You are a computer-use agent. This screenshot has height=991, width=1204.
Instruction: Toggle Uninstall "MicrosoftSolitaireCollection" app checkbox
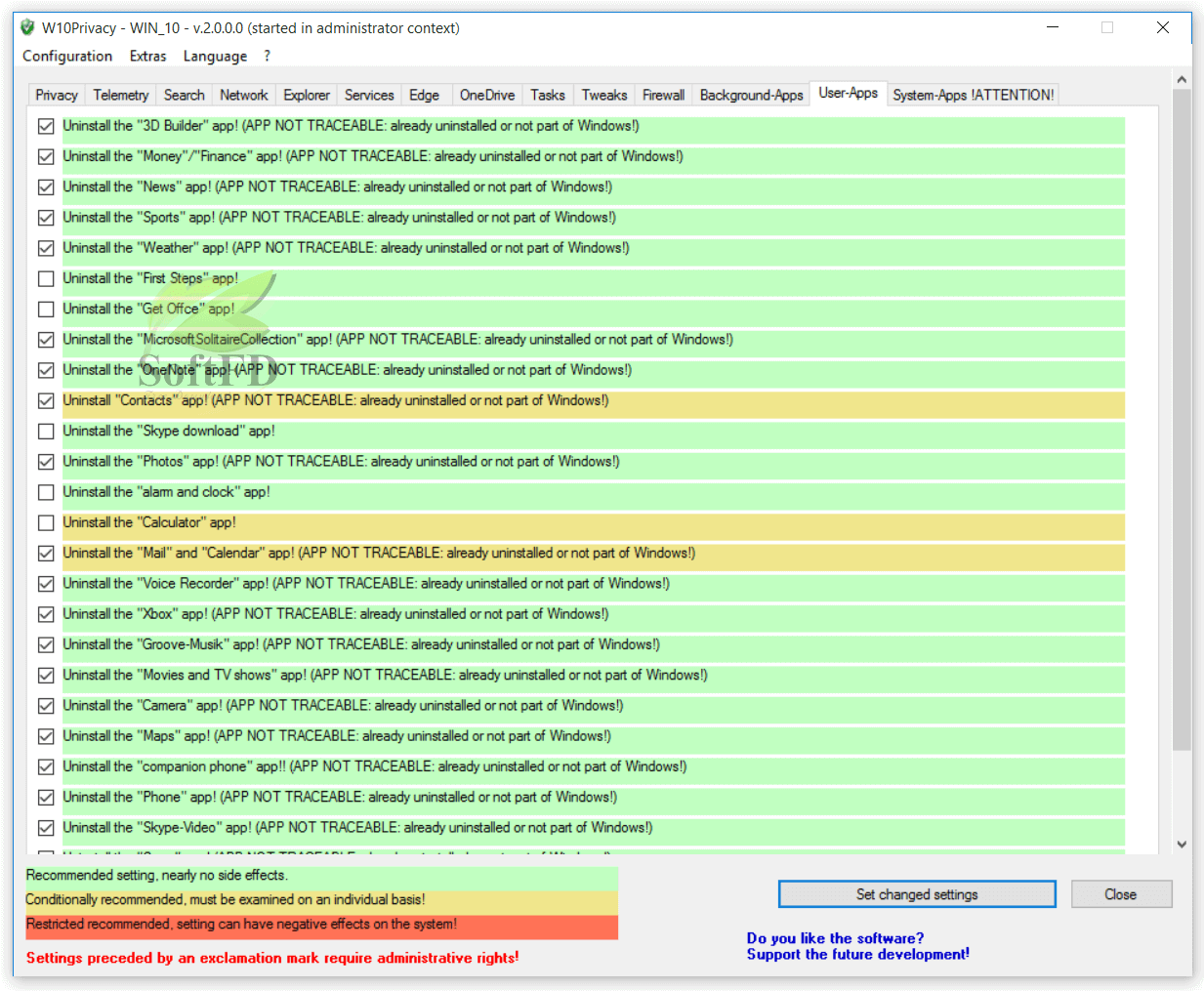46,340
